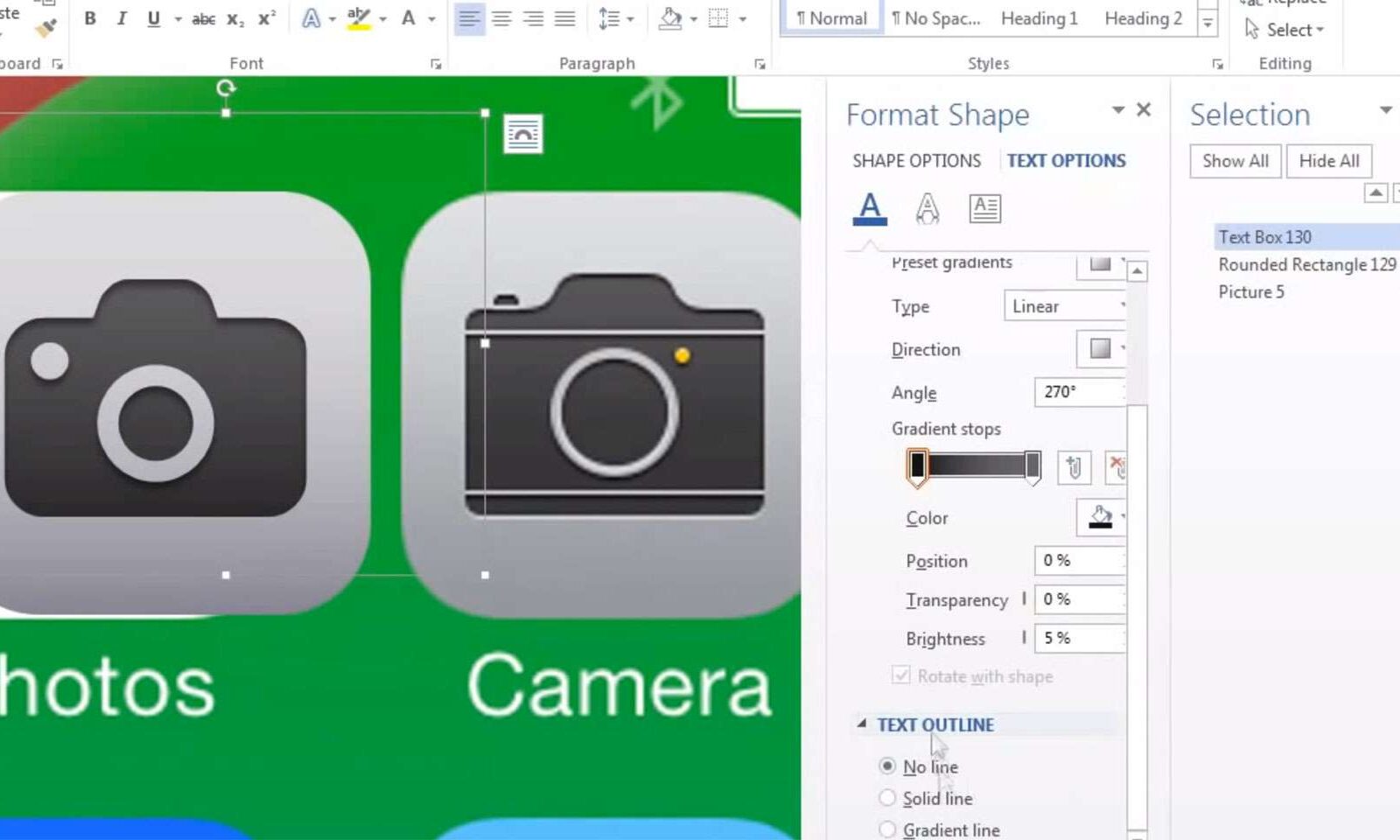Toggle the Rotate with shape checkbox
Image resolution: width=1400 pixels, height=840 pixels.
click(x=901, y=675)
